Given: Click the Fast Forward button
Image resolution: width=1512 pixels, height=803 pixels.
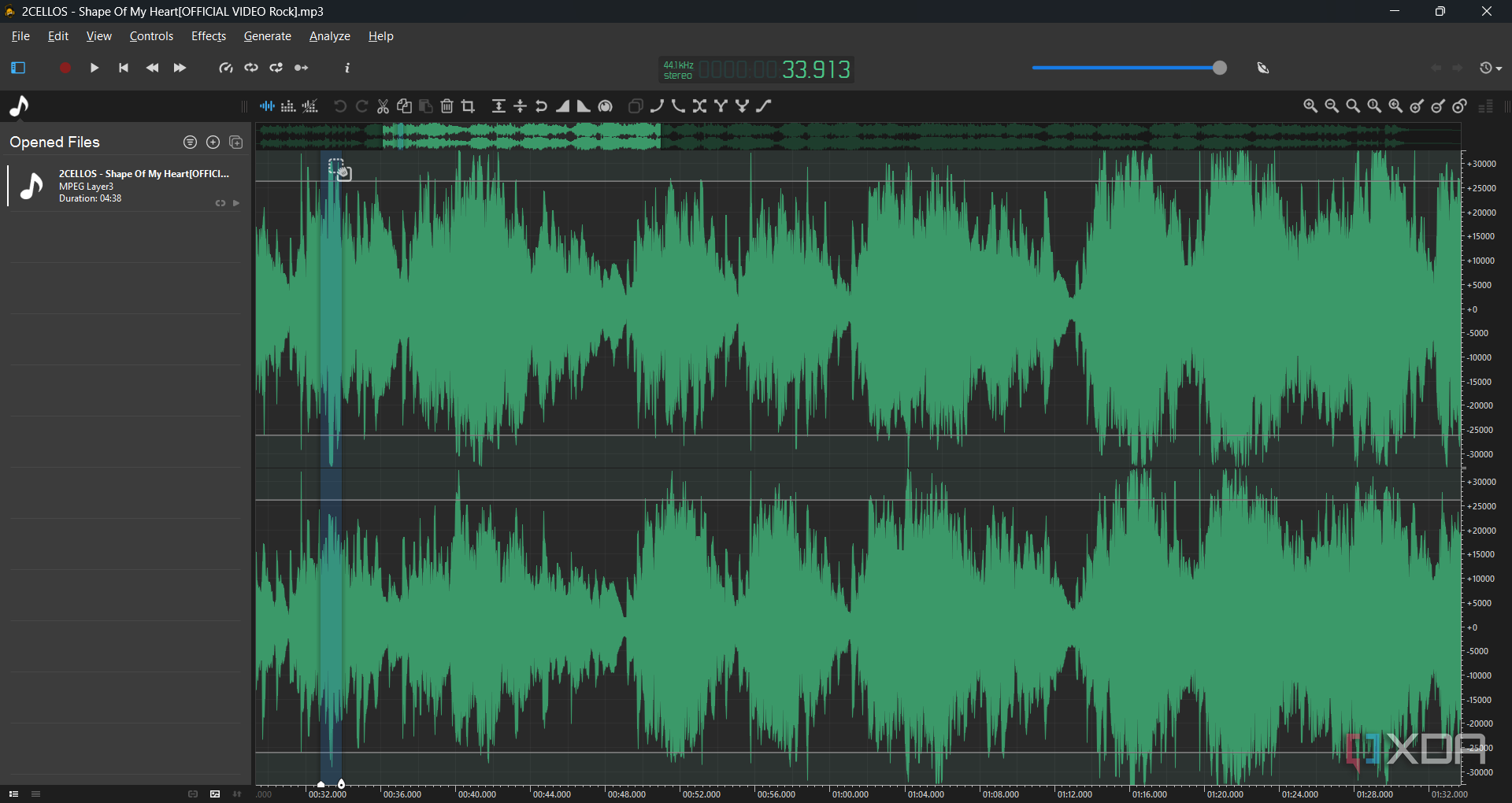Looking at the screenshot, I should tap(180, 68).
